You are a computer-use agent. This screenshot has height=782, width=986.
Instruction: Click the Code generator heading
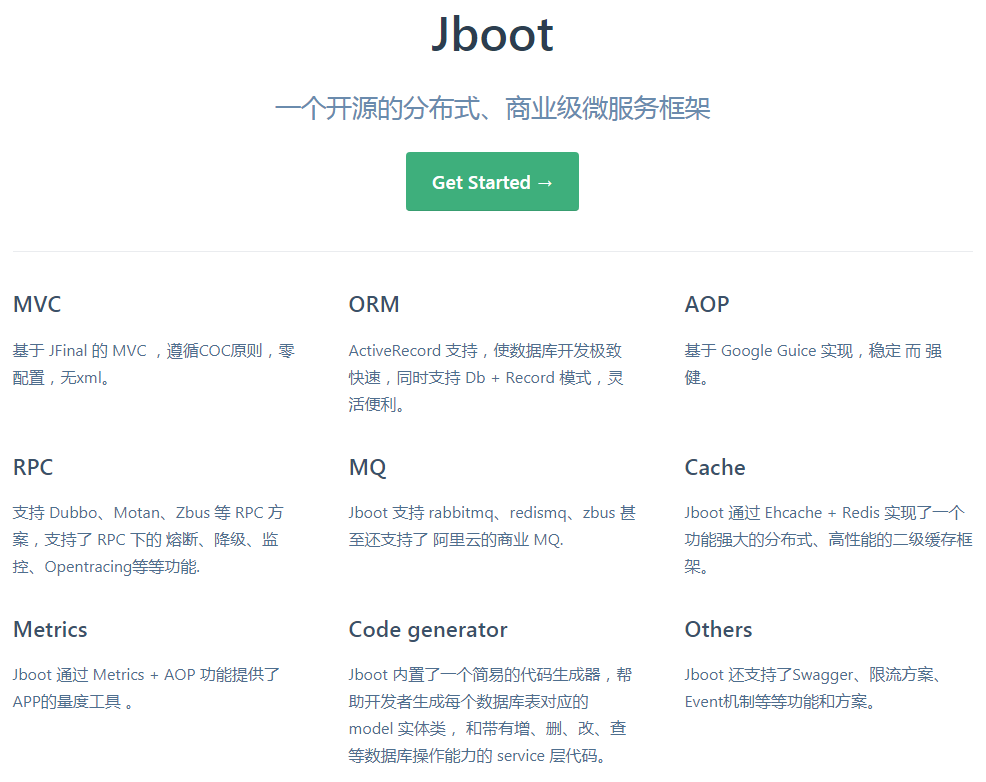[x=428, y=630]
